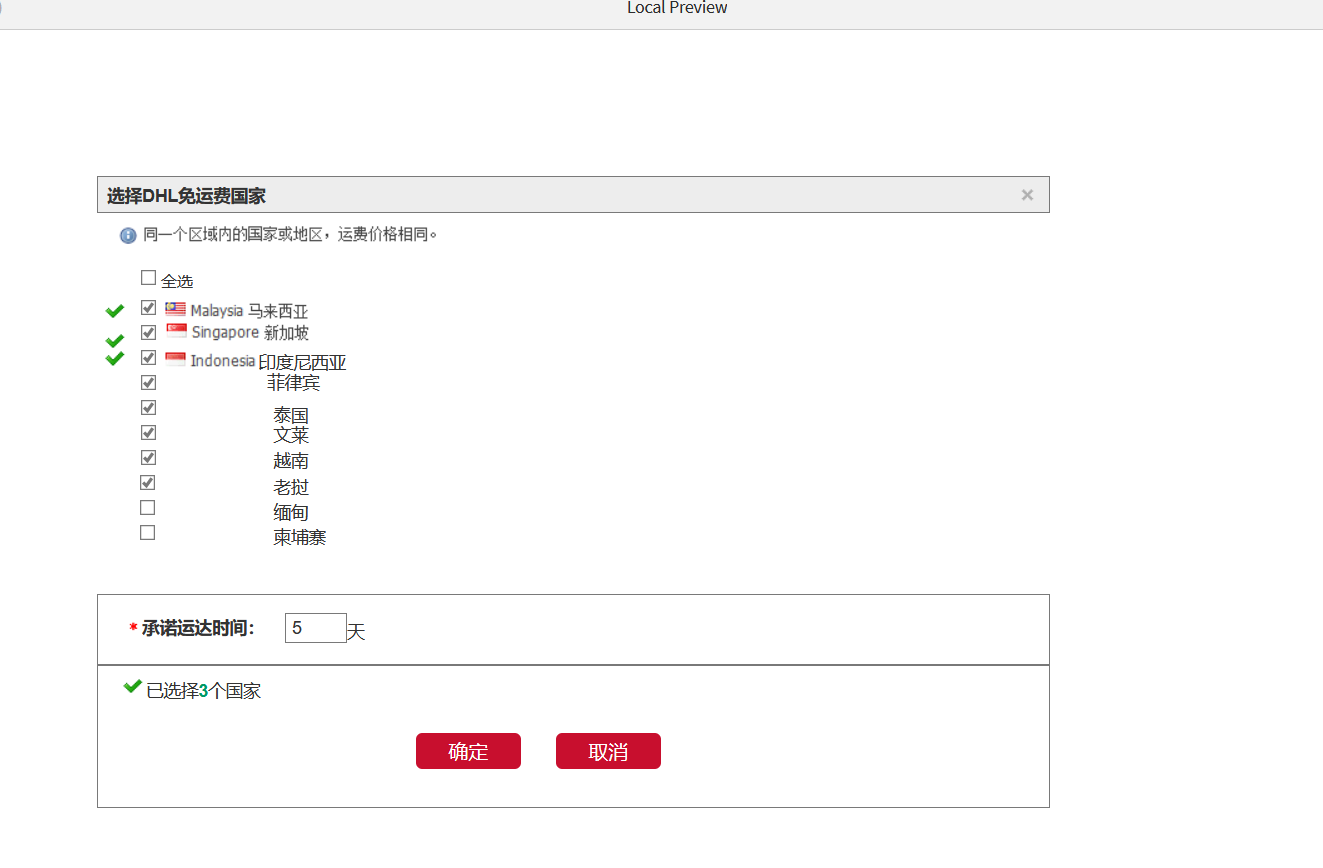Viewport: 1323px width, 868px height.
Task: Click green checkmark left of Malaysia row
Action: [x=115, y=311]
